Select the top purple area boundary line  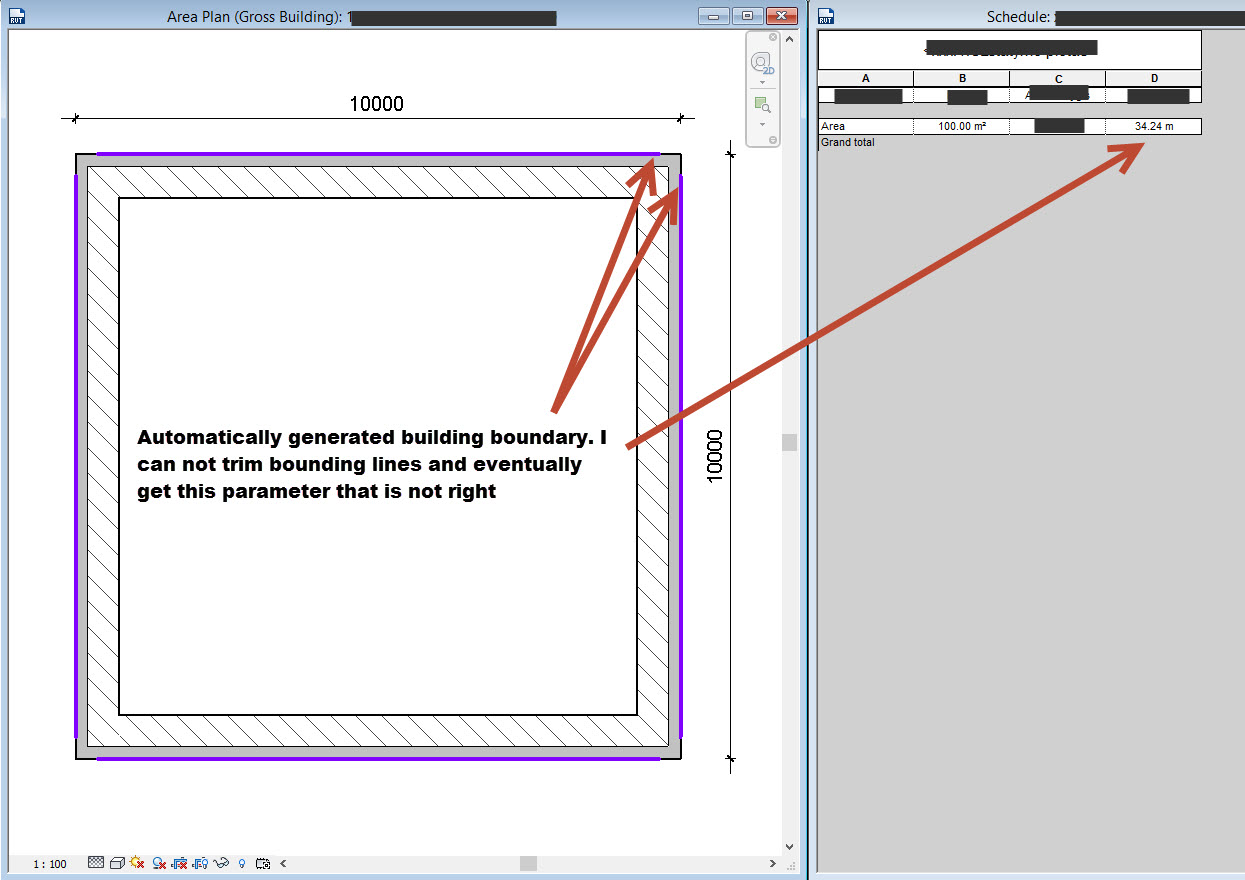(x=378, y=154)
